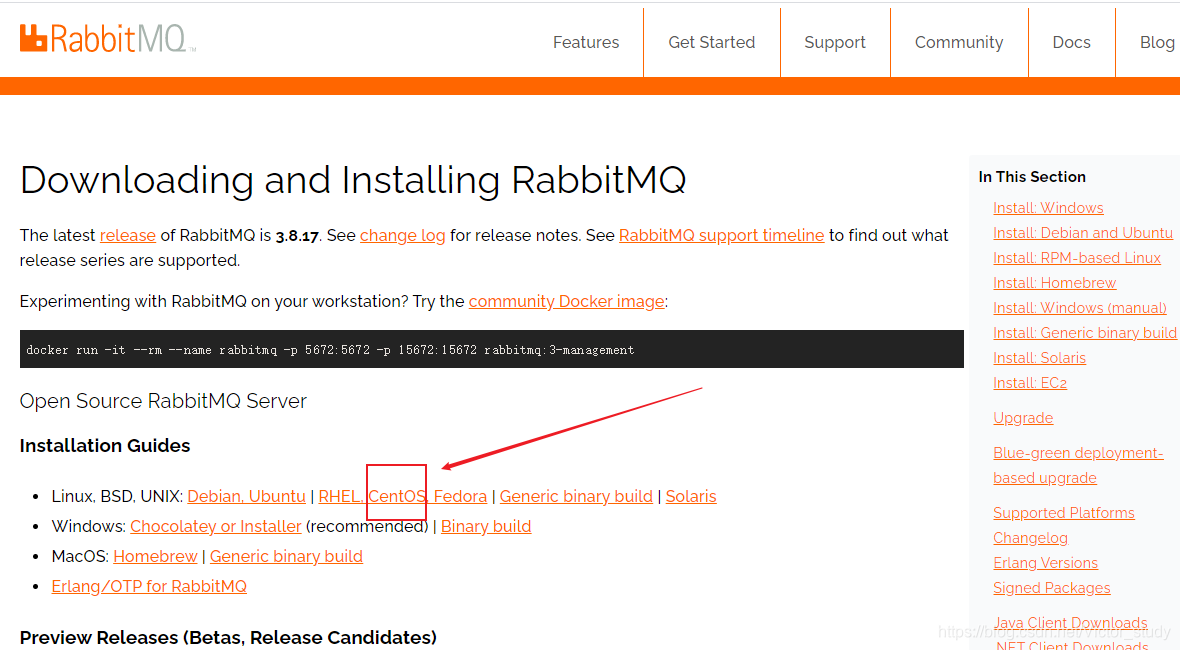
Task: Open the Features menu
Action: [x=585, y=42]
